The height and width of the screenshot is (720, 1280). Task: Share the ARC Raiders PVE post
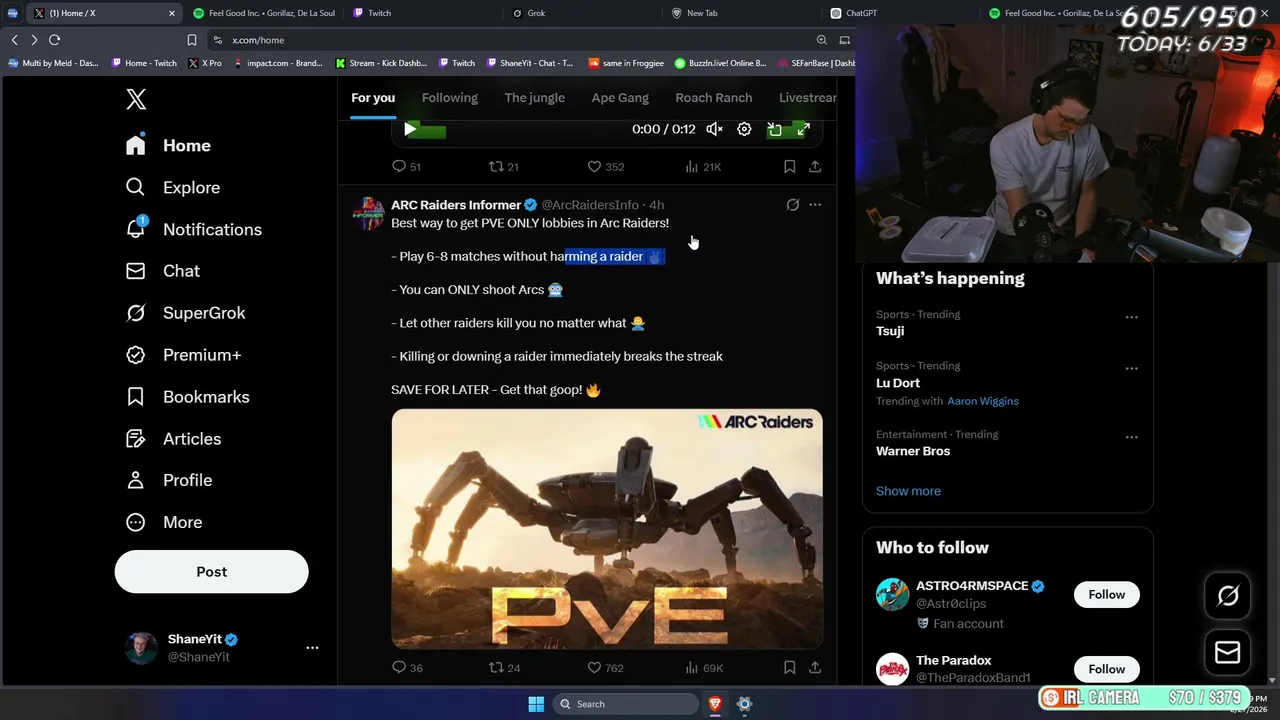pyautogui.click(x=815, y=668)
